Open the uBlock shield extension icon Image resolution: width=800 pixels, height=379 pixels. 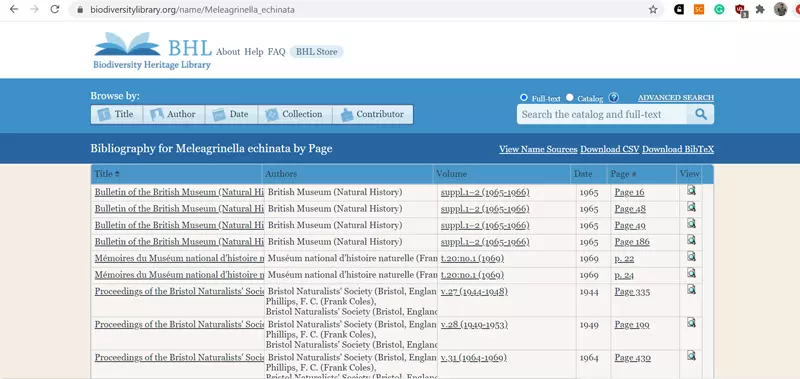pyautogui.click(x=740, y=10)
